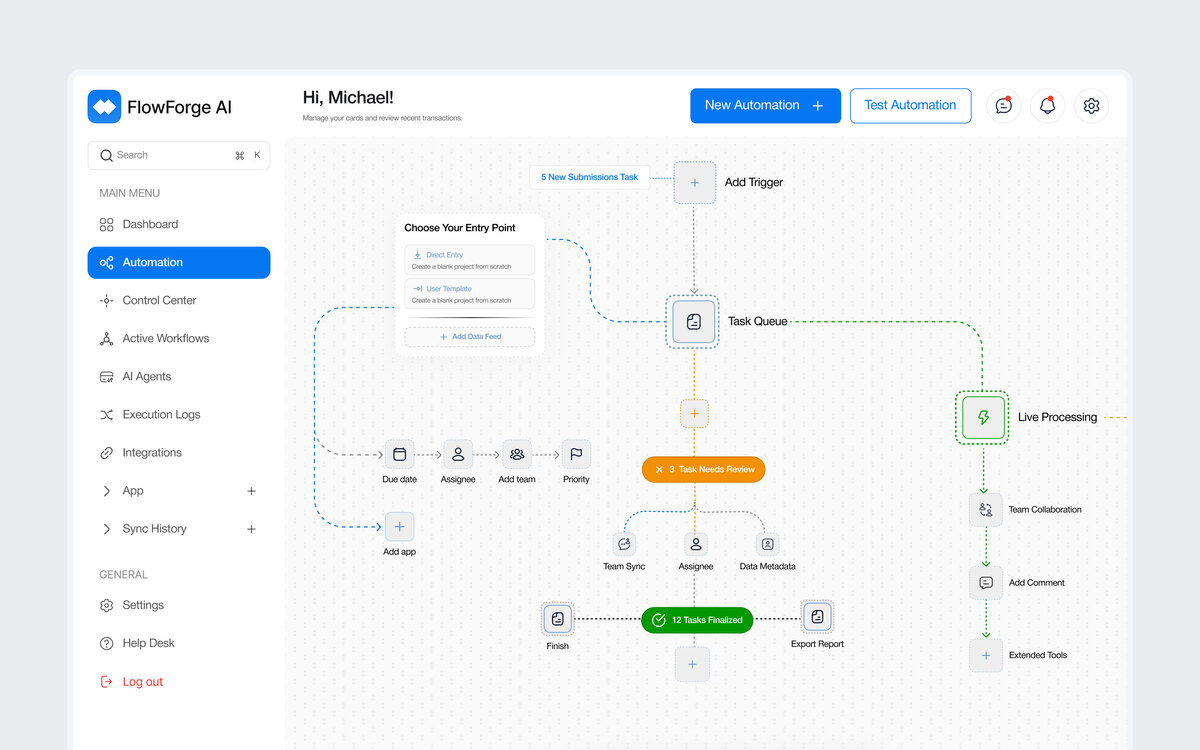Select the Finish node icon
1200x750 pixels.
558,619
